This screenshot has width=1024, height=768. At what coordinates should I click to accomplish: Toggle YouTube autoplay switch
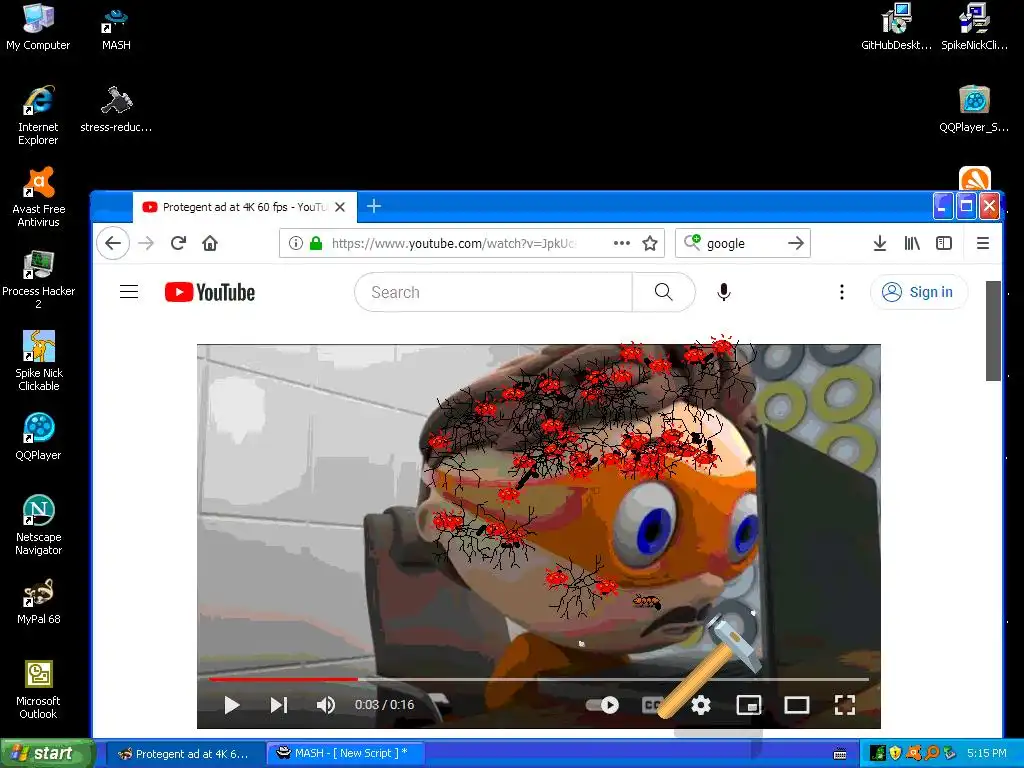pyautogui.click(x=603, y=705)
